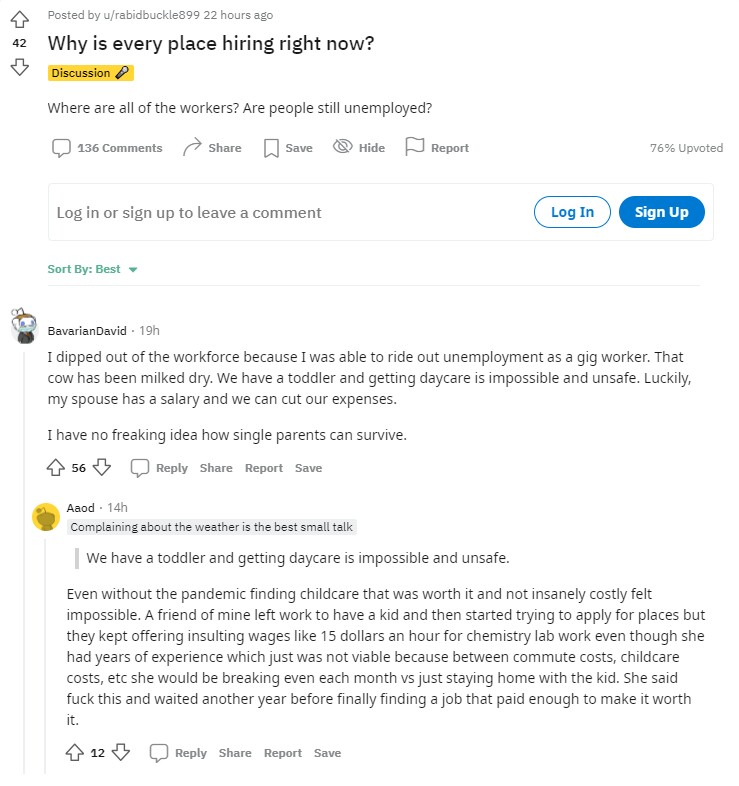Hide the post with eye icon
This screenshot has width=739, height=786.
358,148
